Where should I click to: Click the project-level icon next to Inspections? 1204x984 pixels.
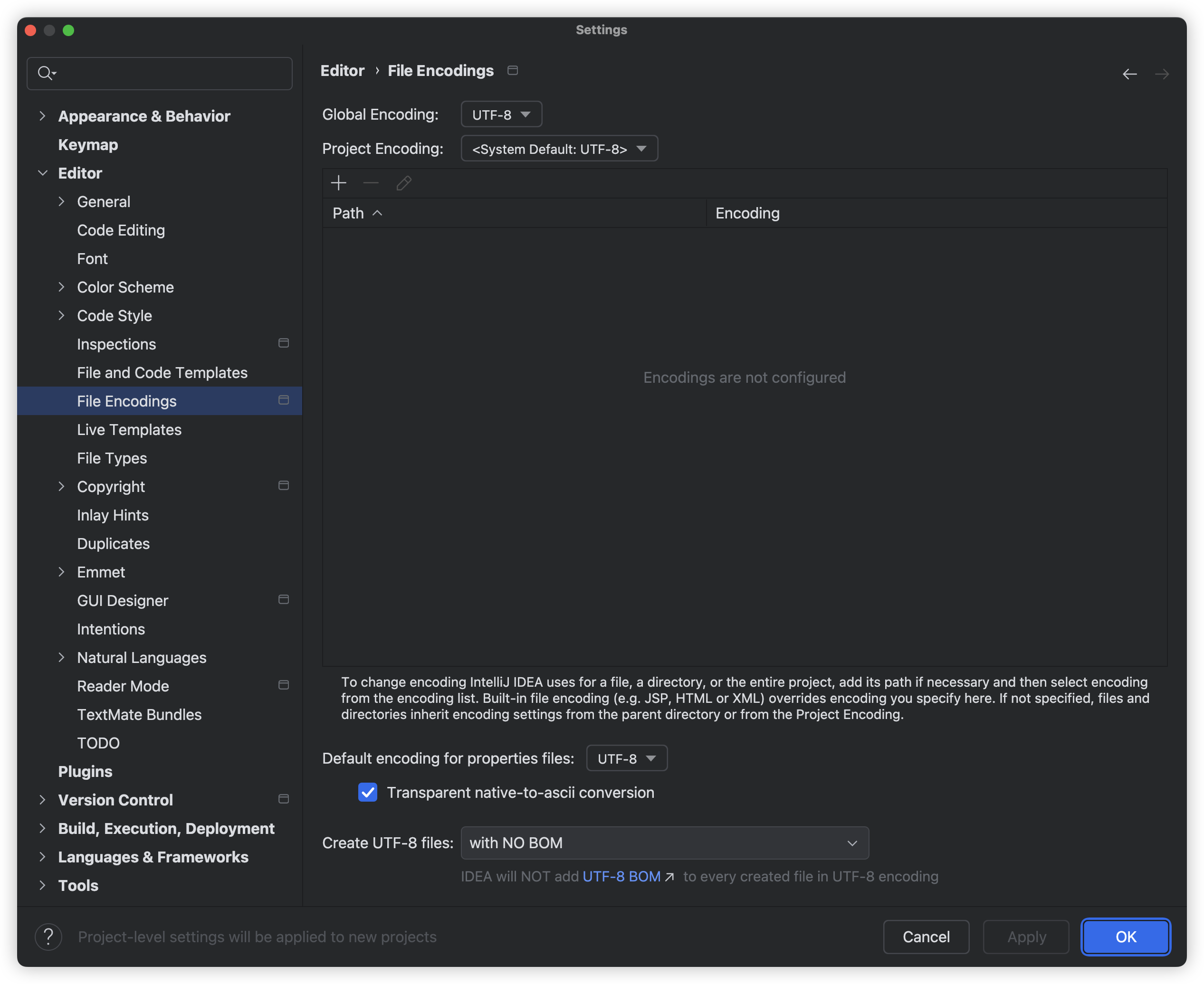point(284,343)
